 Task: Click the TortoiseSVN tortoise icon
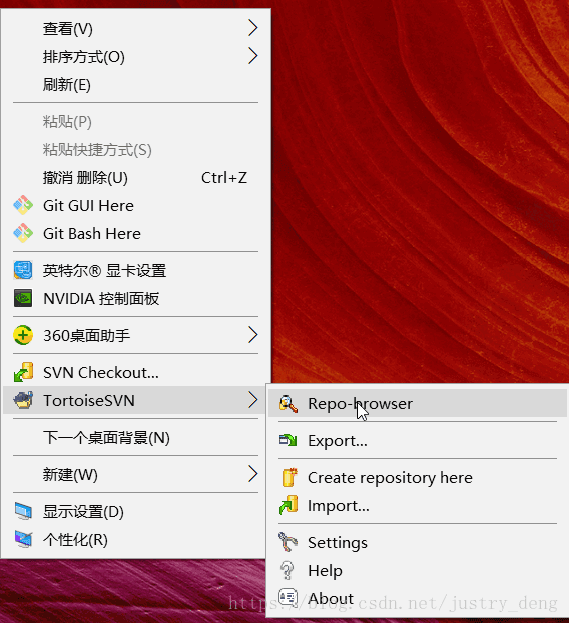[x=23, y=400]
